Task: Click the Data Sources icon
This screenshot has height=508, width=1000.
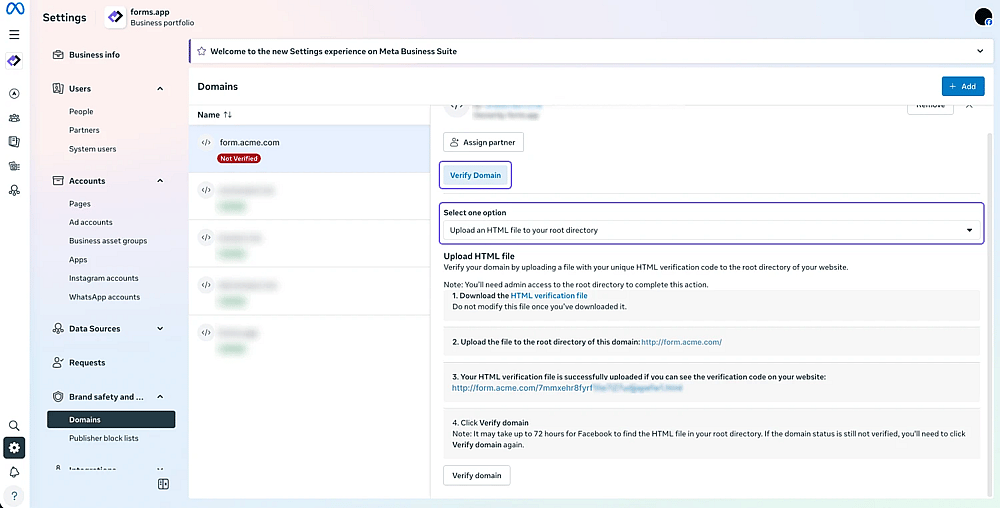Action: (x=58, y=329)
